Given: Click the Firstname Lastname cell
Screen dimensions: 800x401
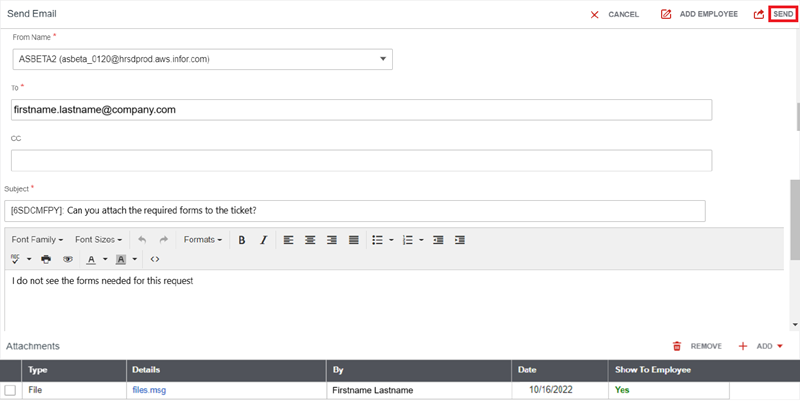Looking at the screenshot, I should tap(419, 390).
